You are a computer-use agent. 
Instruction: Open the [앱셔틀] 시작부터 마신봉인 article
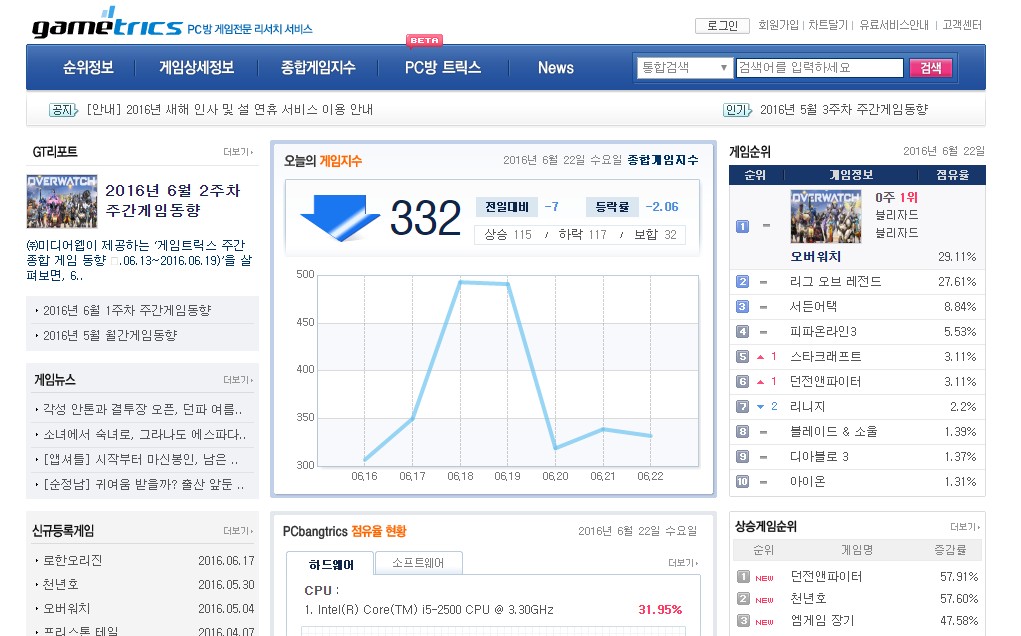coord(141,460)
